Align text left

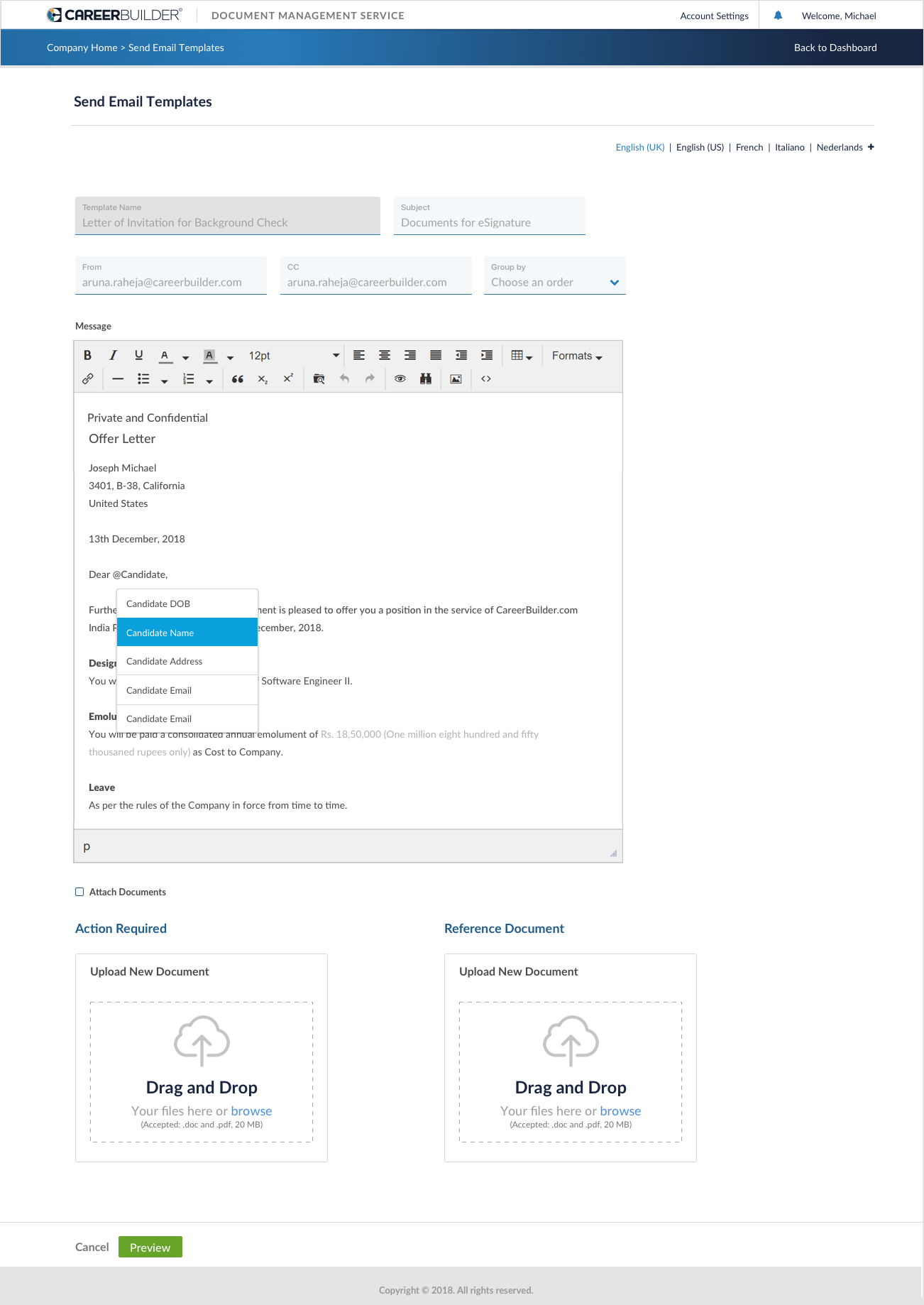pos(359,355)
